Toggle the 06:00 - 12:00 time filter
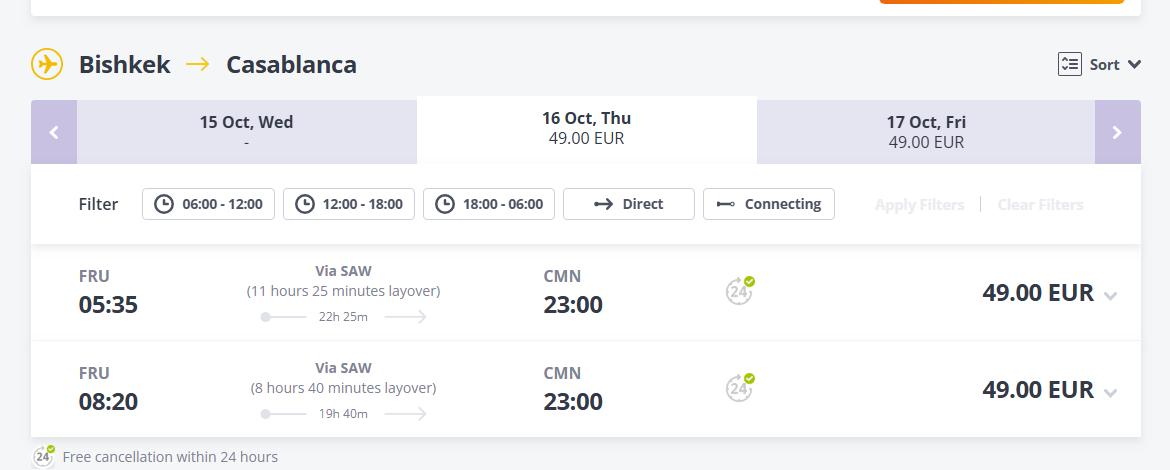The image size is (1170, 470). click(208, 204)
